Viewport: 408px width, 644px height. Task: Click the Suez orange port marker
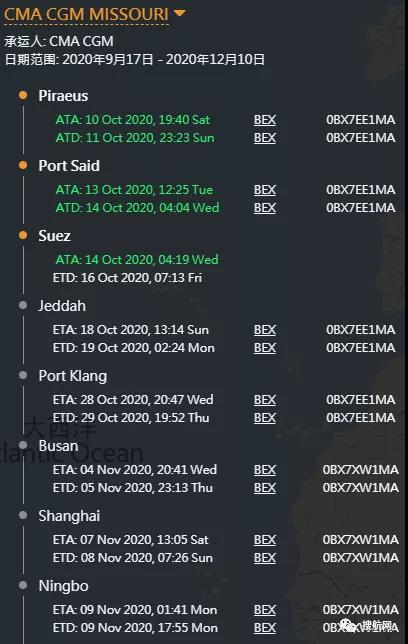(23, 235)
